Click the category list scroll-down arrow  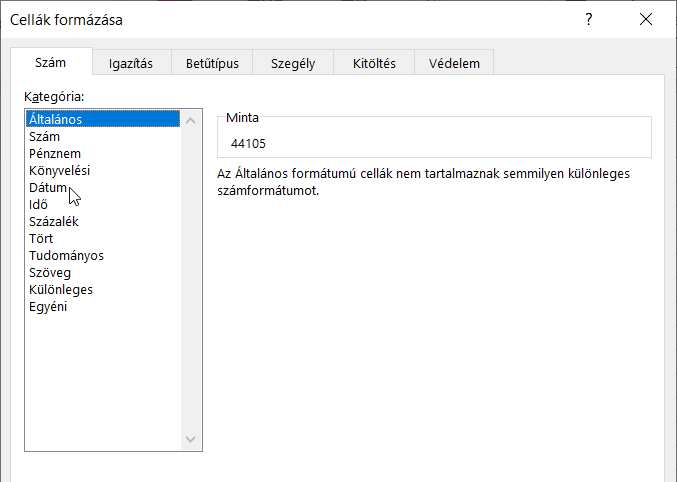point(192,439)
